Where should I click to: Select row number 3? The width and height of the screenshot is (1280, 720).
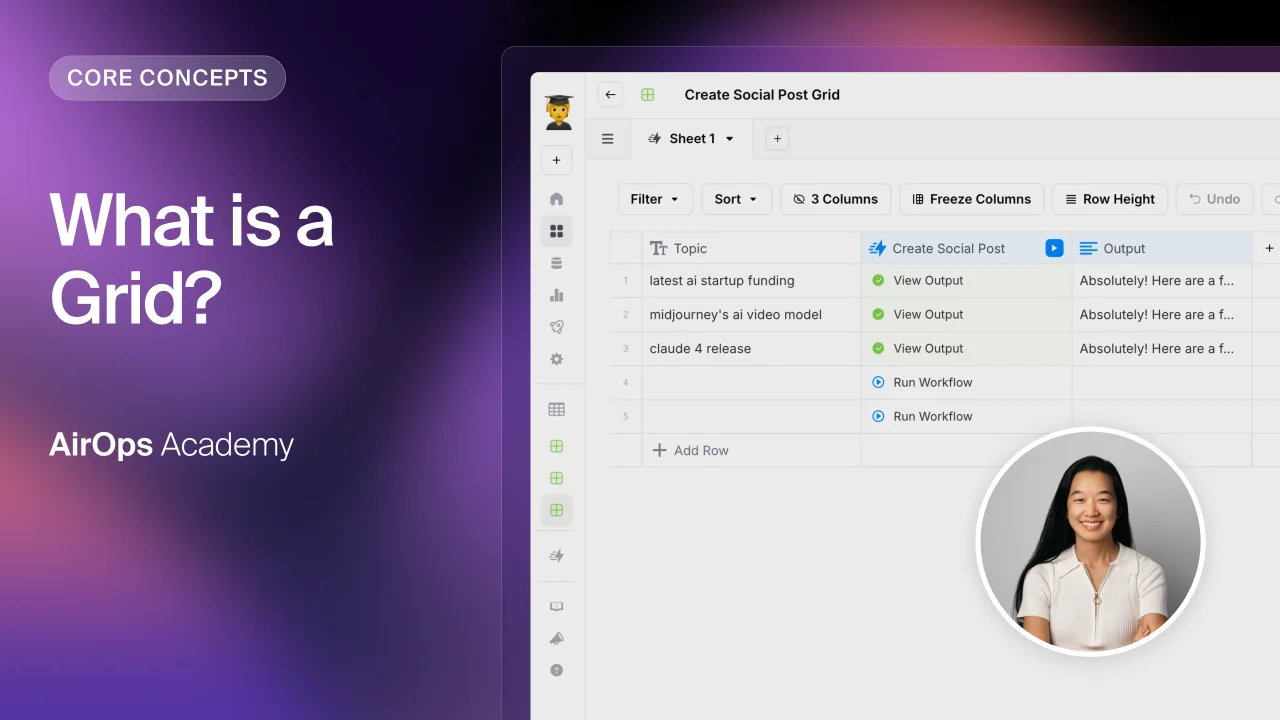pyautogui.click(x=626, y=349)
